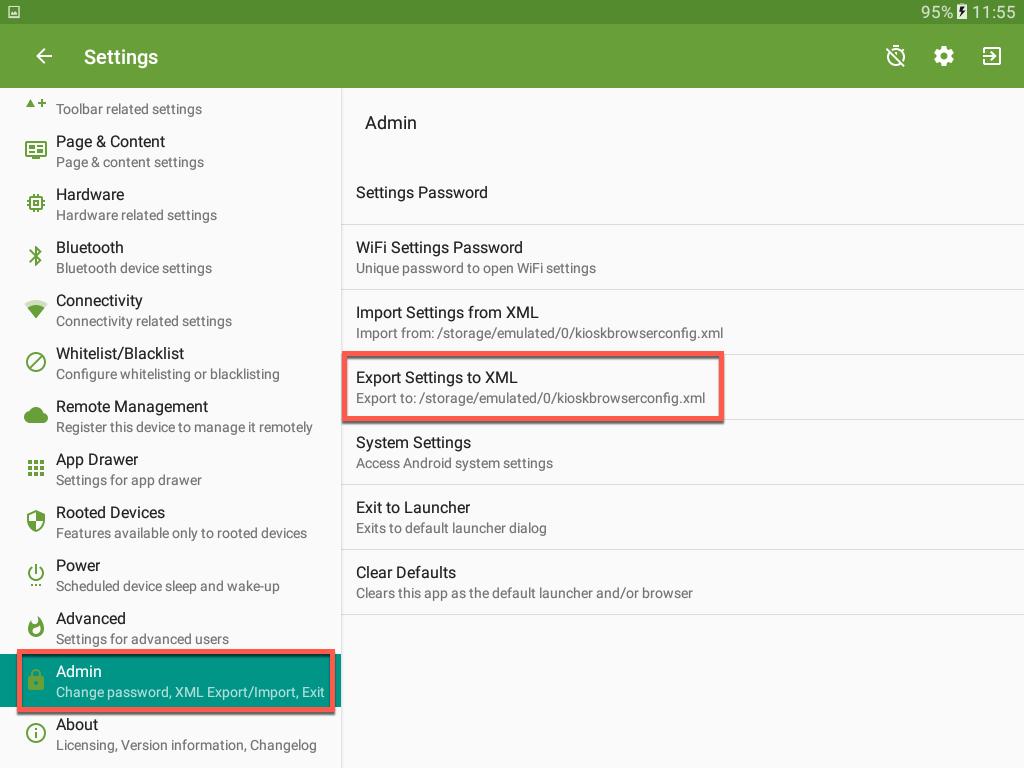Image resolution: width=1024 pixels, height=768 pixels.
Task: Select the Advanced category
Action: (x=170, y=628)
